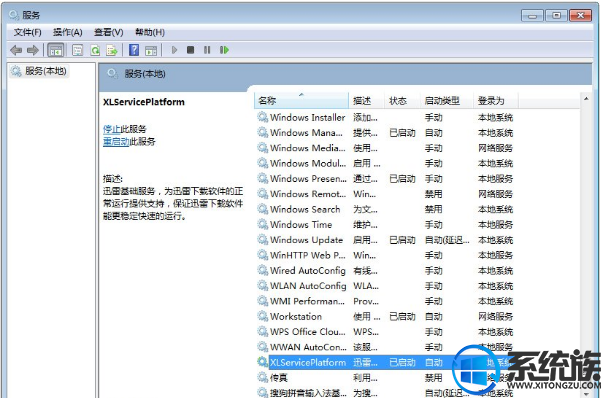
Task: Restart service with the restart icon
Action: point(224,50)
